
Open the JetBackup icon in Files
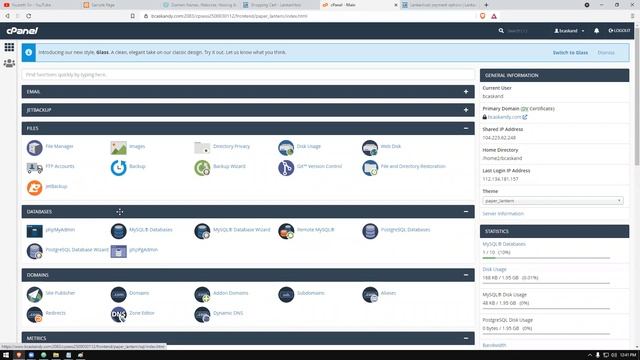35,188
